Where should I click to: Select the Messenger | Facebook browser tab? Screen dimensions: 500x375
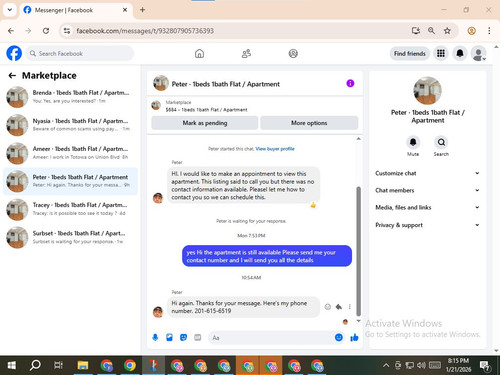point(76,10)
